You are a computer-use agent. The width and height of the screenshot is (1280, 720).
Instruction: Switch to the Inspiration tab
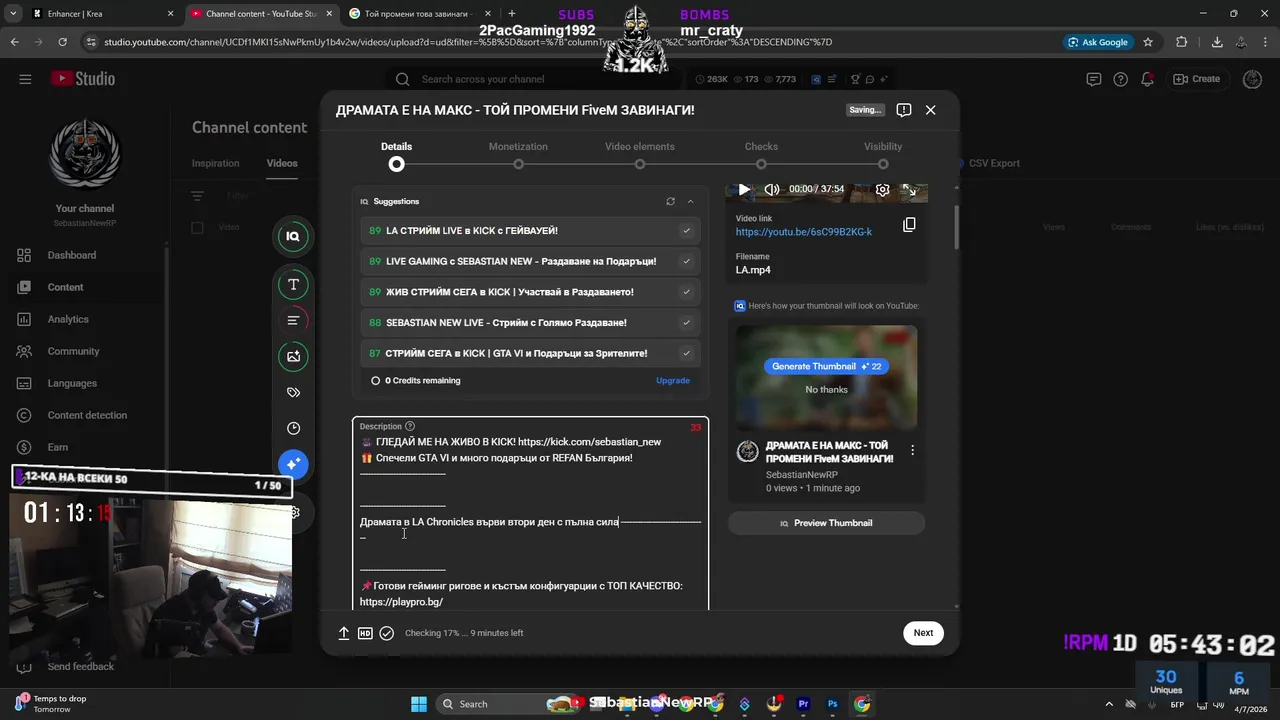(216, 163)
